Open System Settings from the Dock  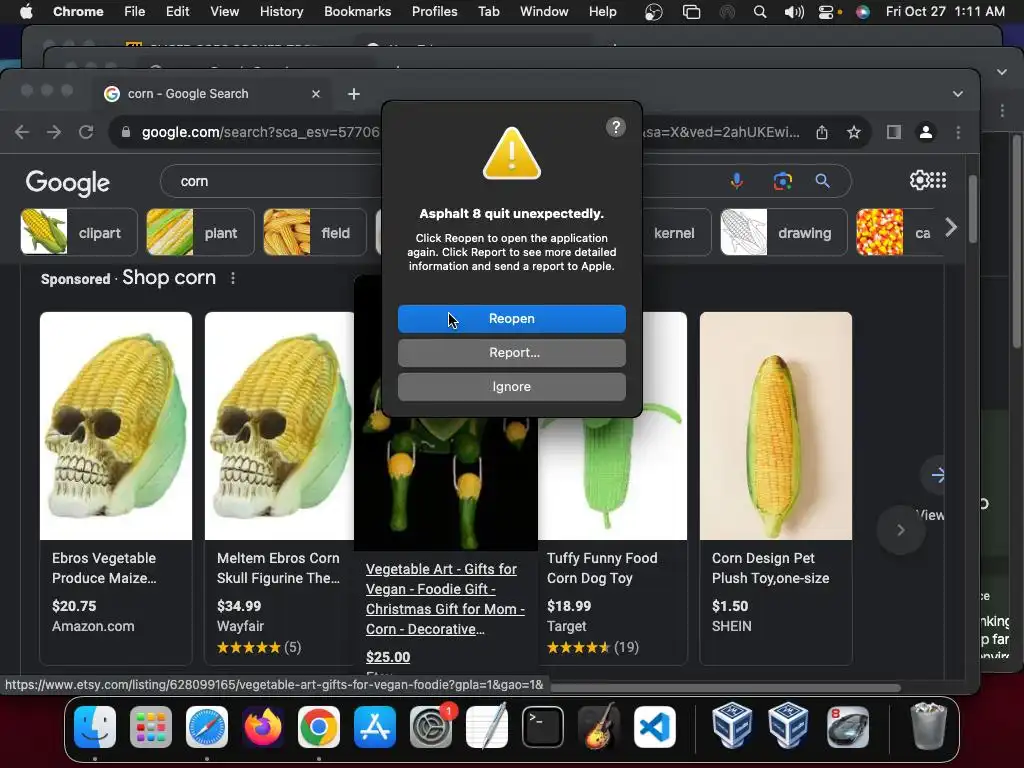tap(431, 726)
